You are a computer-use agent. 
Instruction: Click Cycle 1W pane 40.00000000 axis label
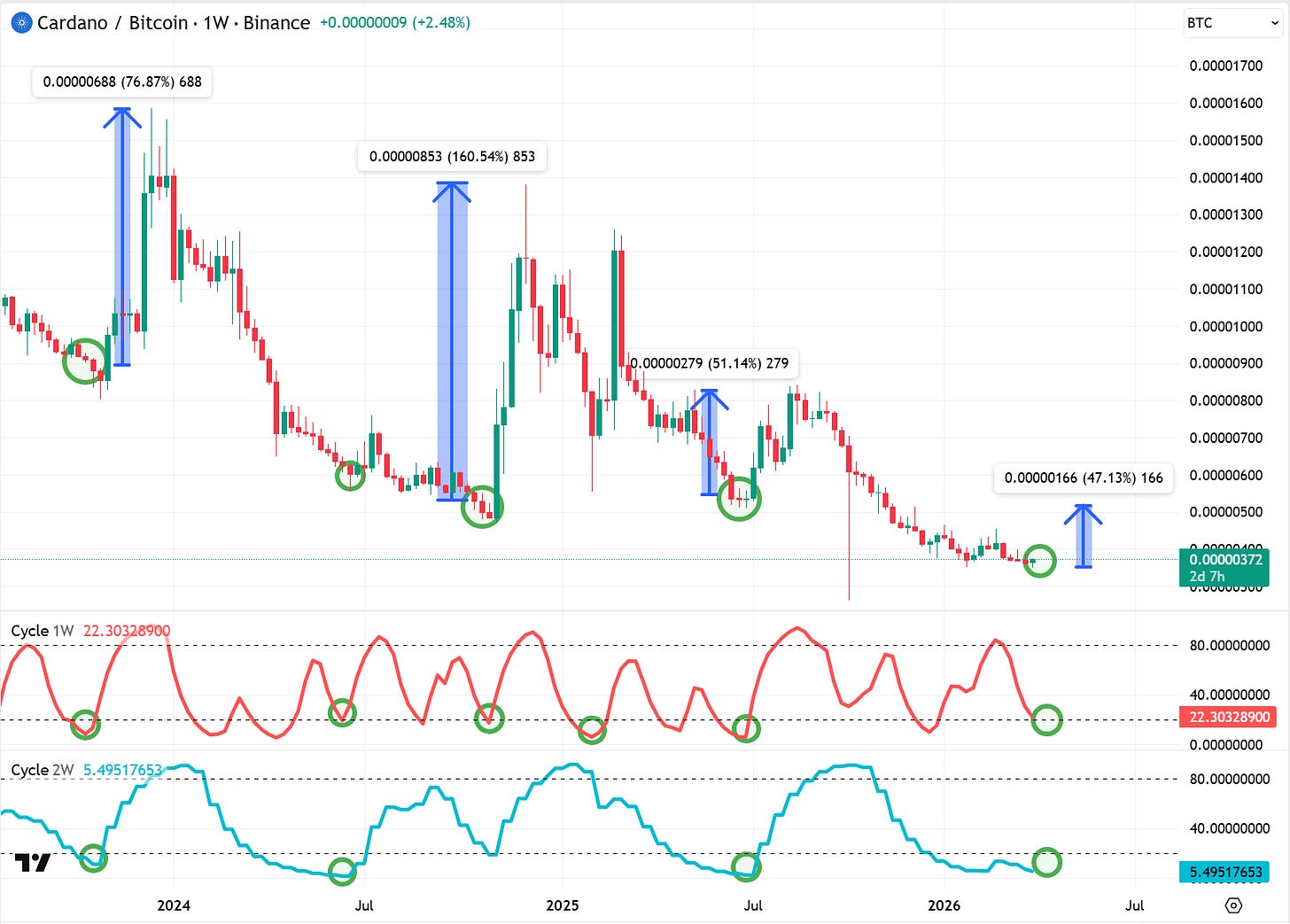point(1229,695)
